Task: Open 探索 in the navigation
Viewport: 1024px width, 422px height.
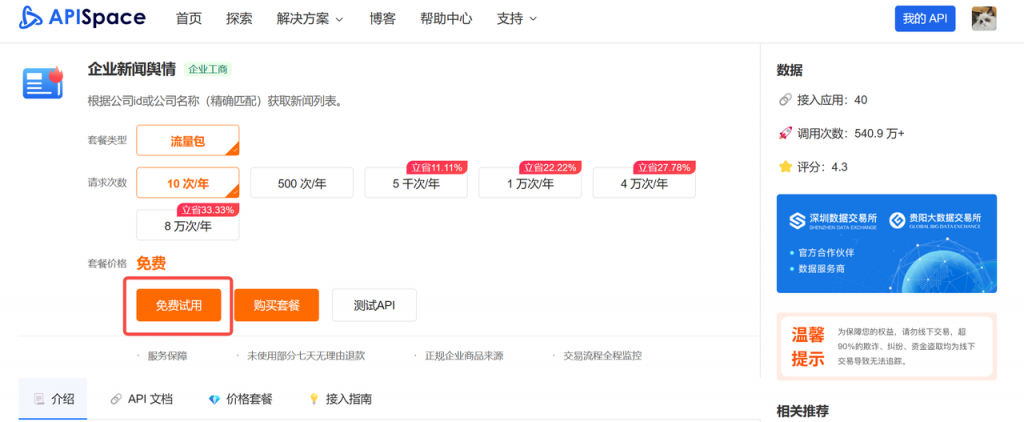Action: (x=239, y=18)
